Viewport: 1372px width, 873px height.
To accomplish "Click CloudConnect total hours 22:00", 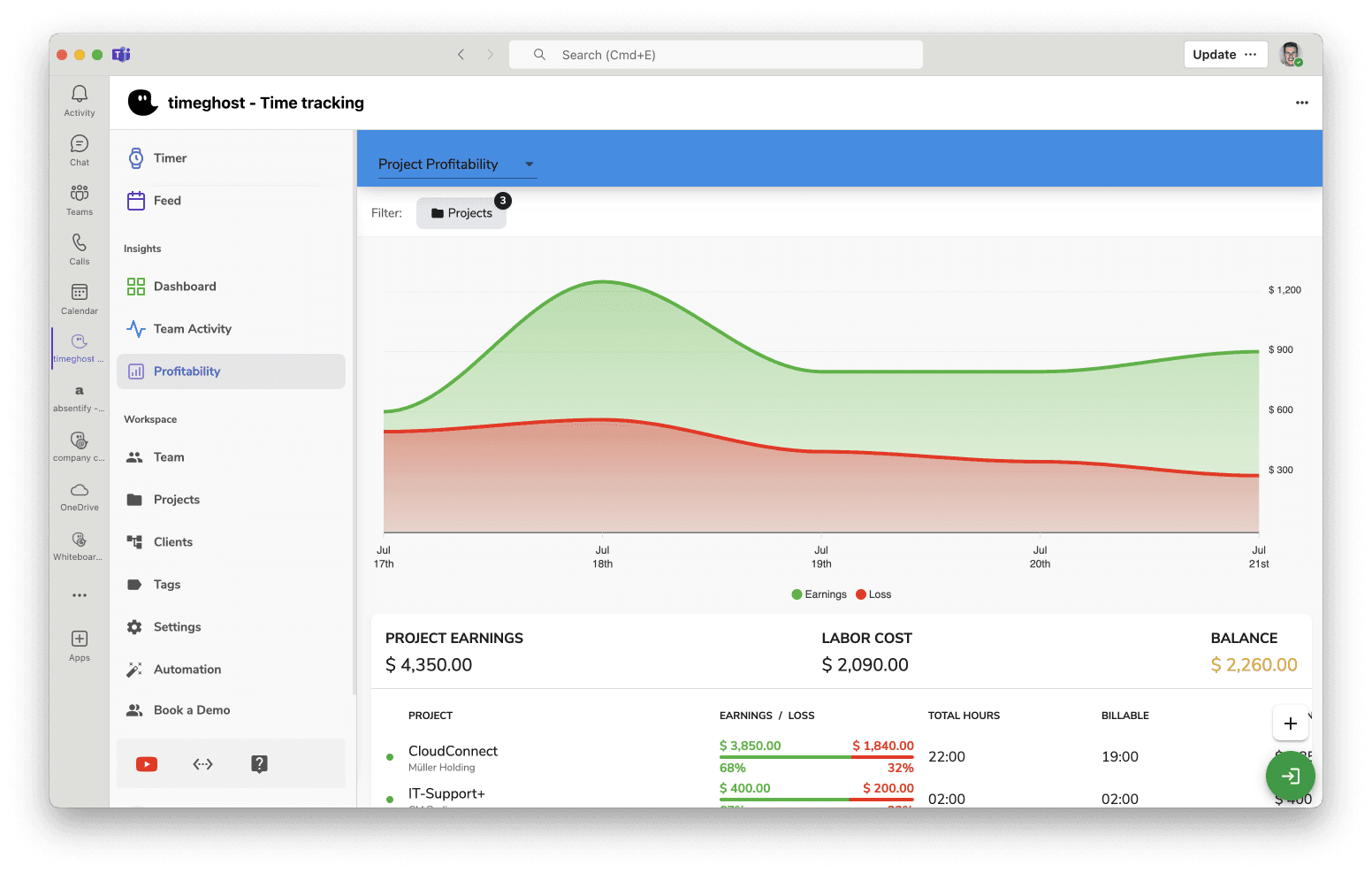I will click(x=947, y=757).
